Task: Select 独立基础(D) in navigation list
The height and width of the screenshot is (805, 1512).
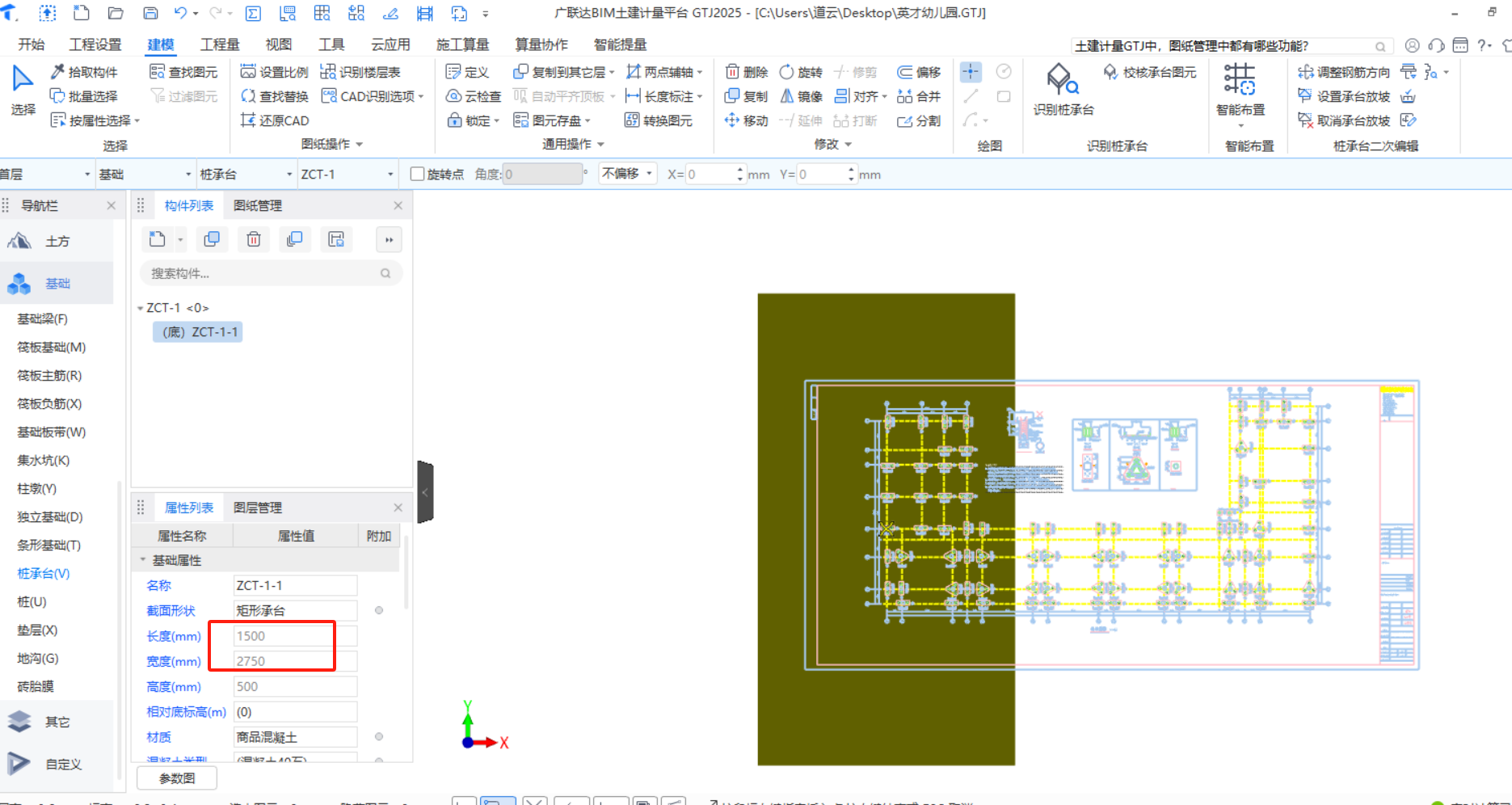Action: pos(50,516)
